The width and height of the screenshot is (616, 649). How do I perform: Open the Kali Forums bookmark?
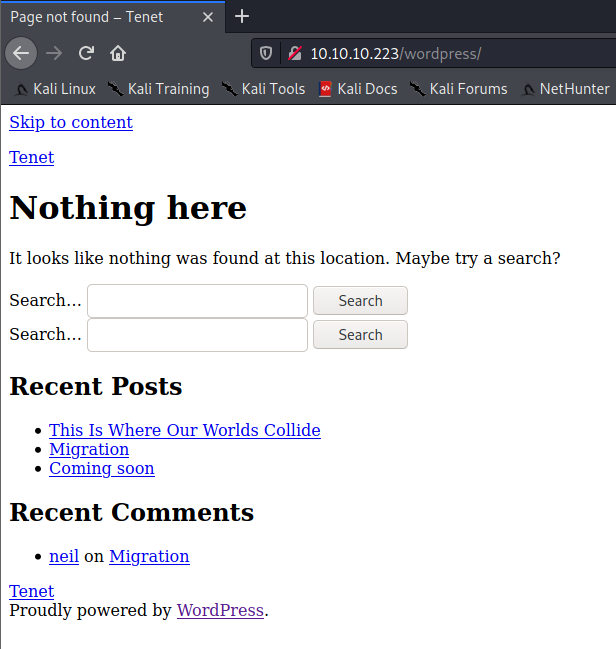coord(458,89)
